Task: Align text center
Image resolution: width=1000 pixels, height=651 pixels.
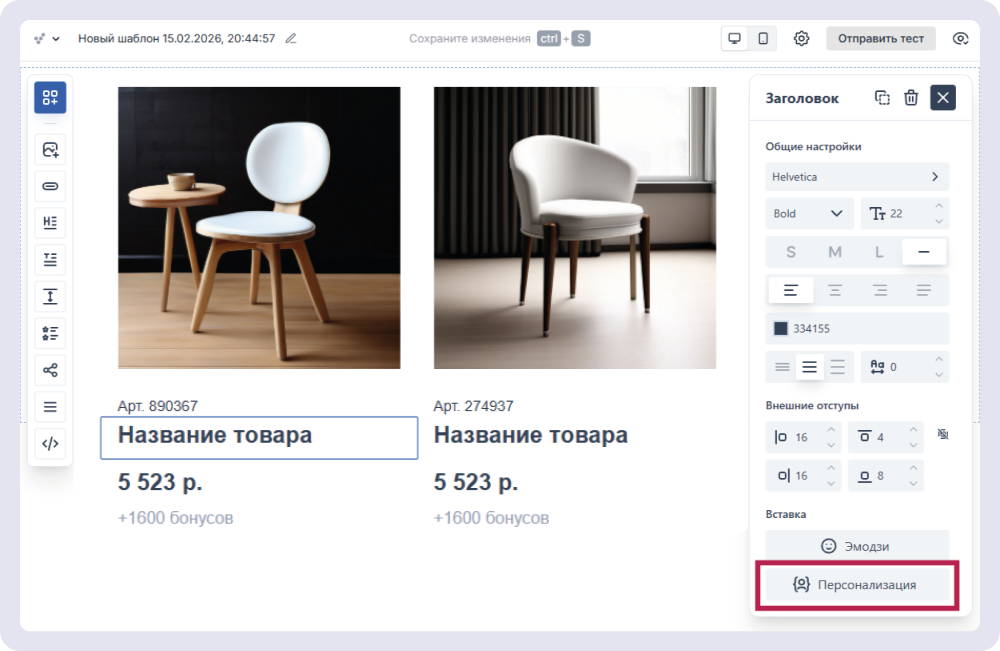Action: [835, 291]
